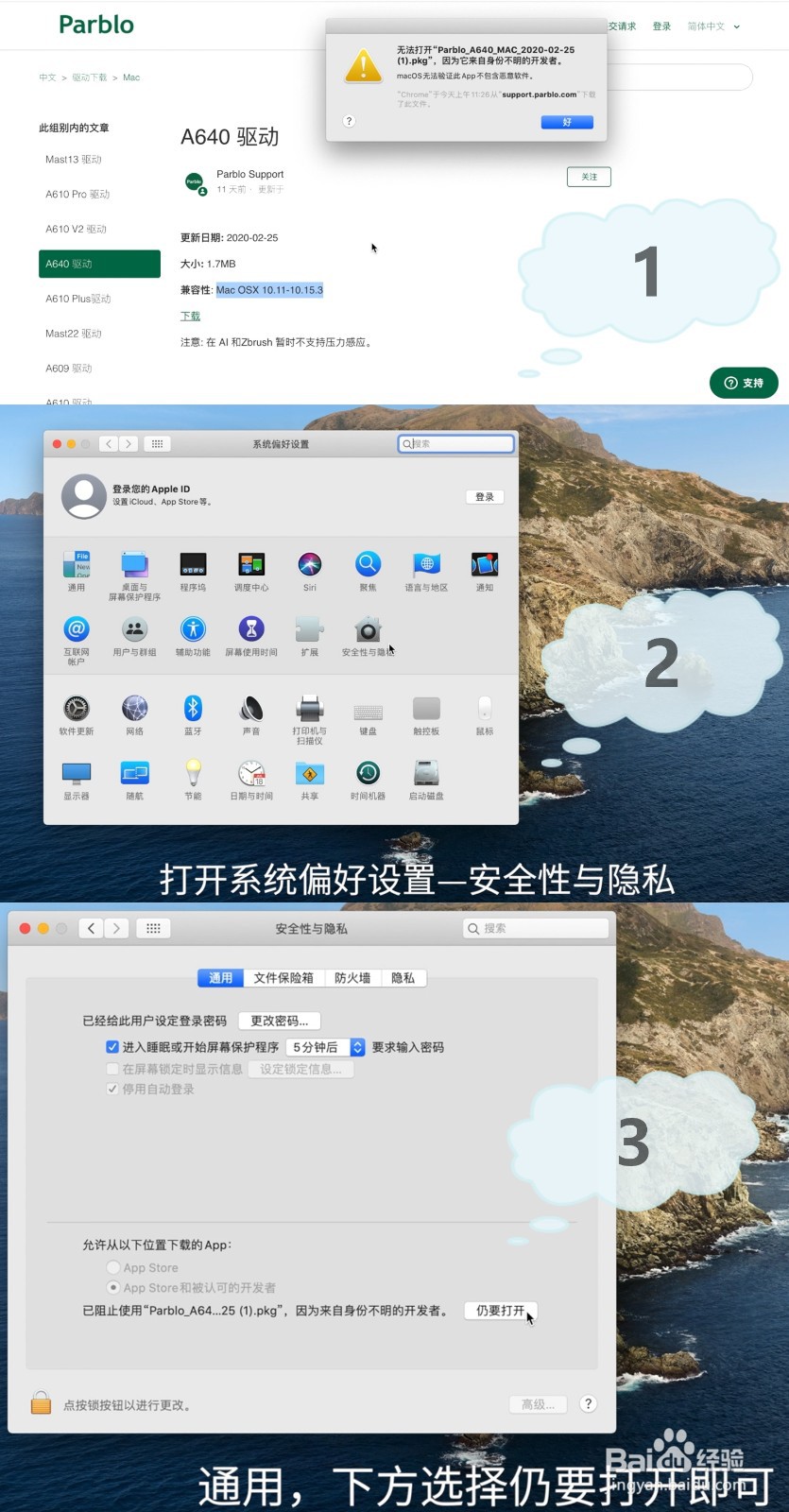The height and width of the screenshot is (1512, 789).
Task: Open 扩展 (Extensions) preferences icon
Action: click(x=310, y=629)
